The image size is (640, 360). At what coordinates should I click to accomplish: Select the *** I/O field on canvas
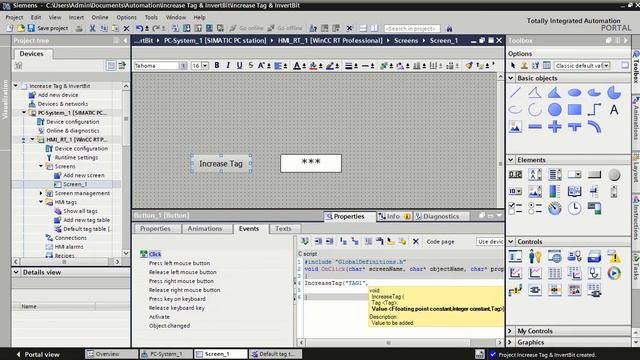tap(311, 163)
